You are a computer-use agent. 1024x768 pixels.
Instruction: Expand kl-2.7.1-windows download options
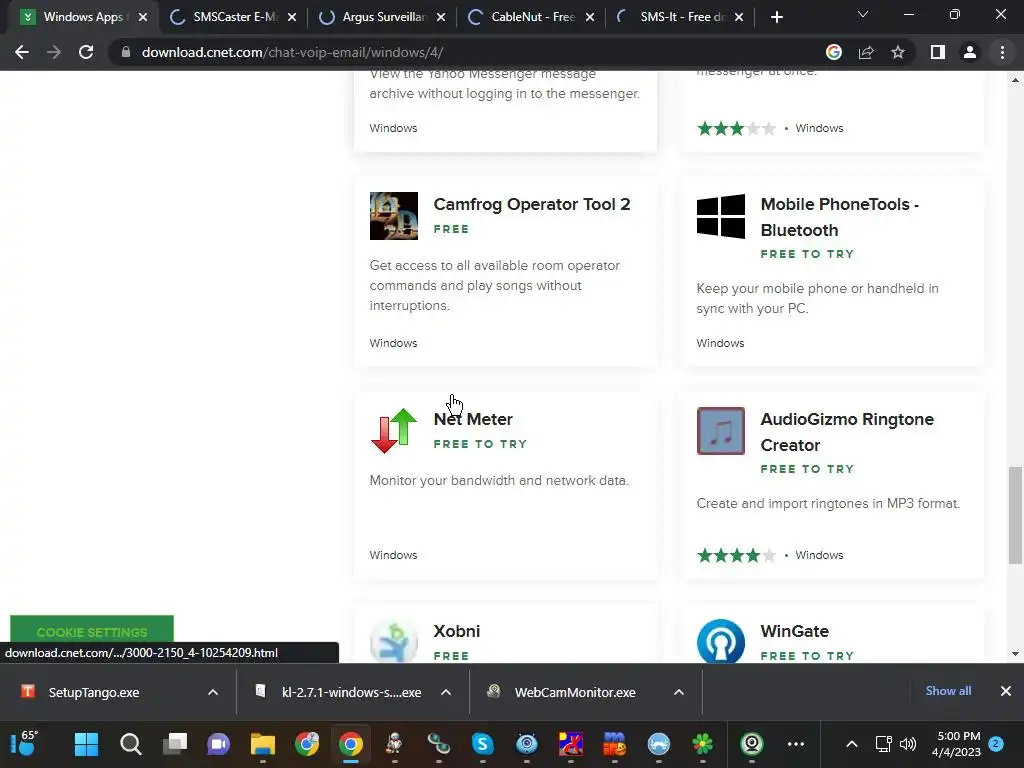[x=446, y=692]
